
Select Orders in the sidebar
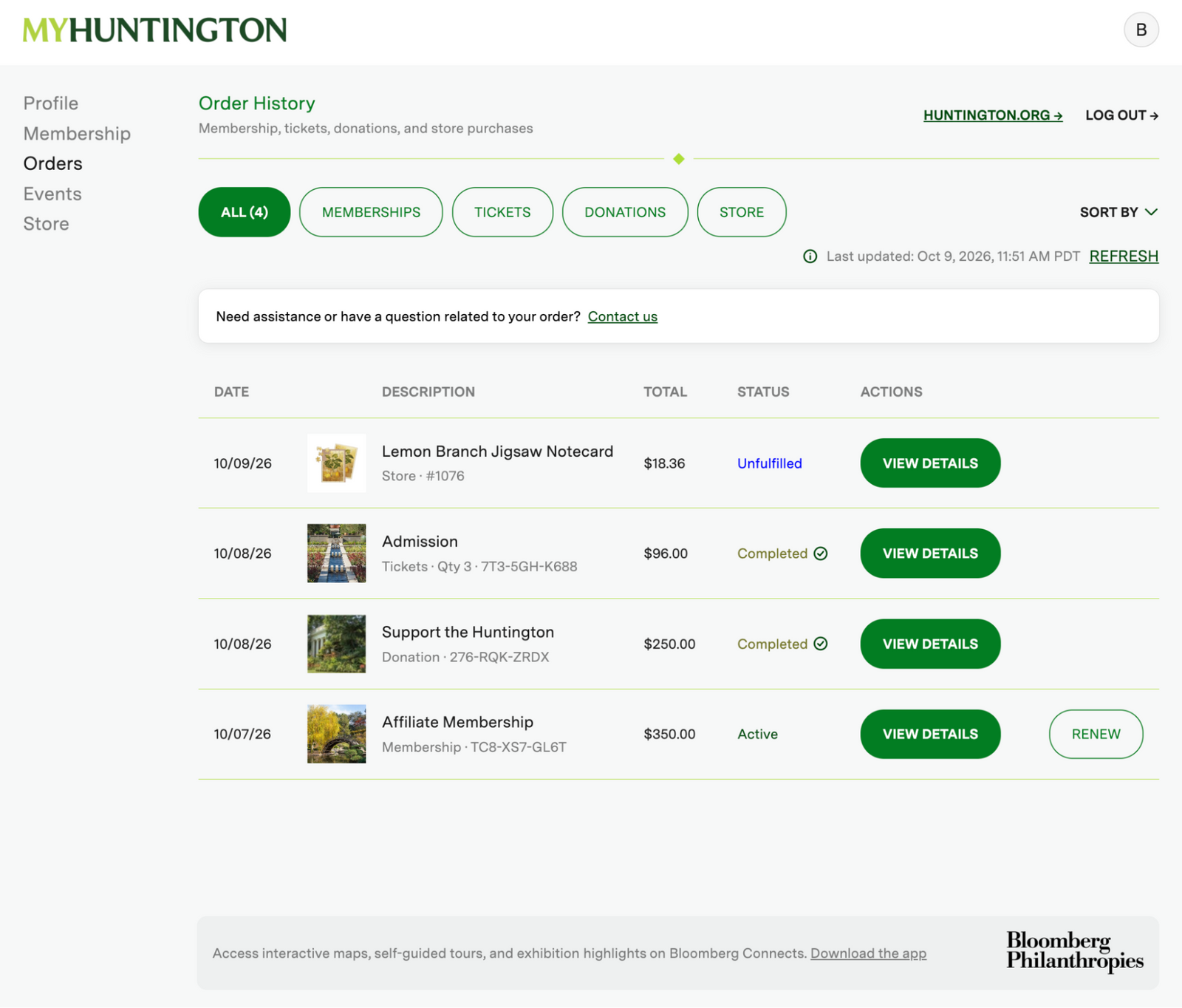(53, 163)
